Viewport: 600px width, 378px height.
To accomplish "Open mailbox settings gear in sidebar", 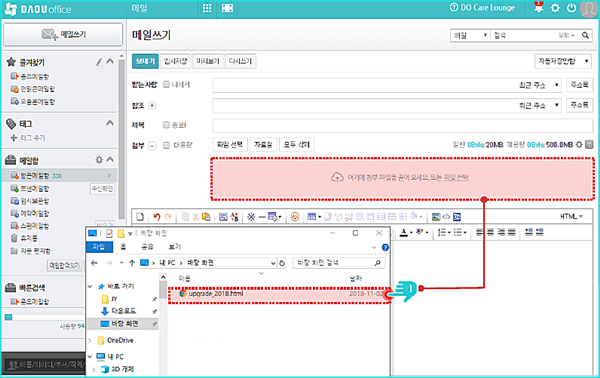I will point(99,160).
